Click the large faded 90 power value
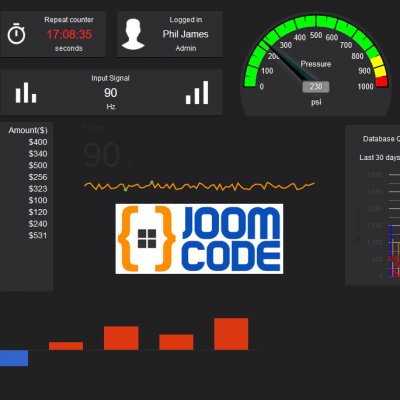The width and height of the screenshot is (400, 400). 101,155
